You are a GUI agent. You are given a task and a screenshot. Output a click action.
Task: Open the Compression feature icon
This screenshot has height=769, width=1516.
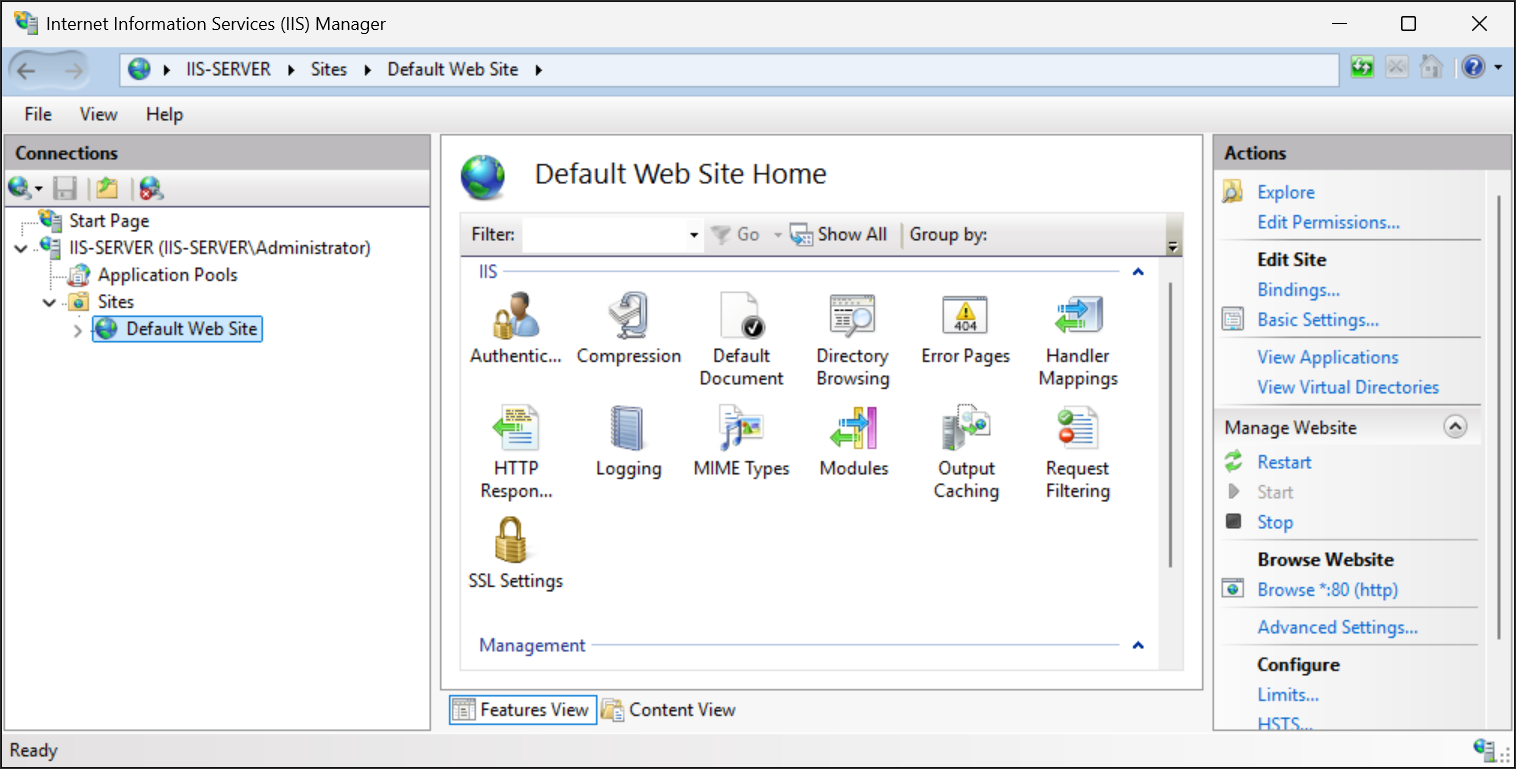pyautogui.click(x=629, y=316)
